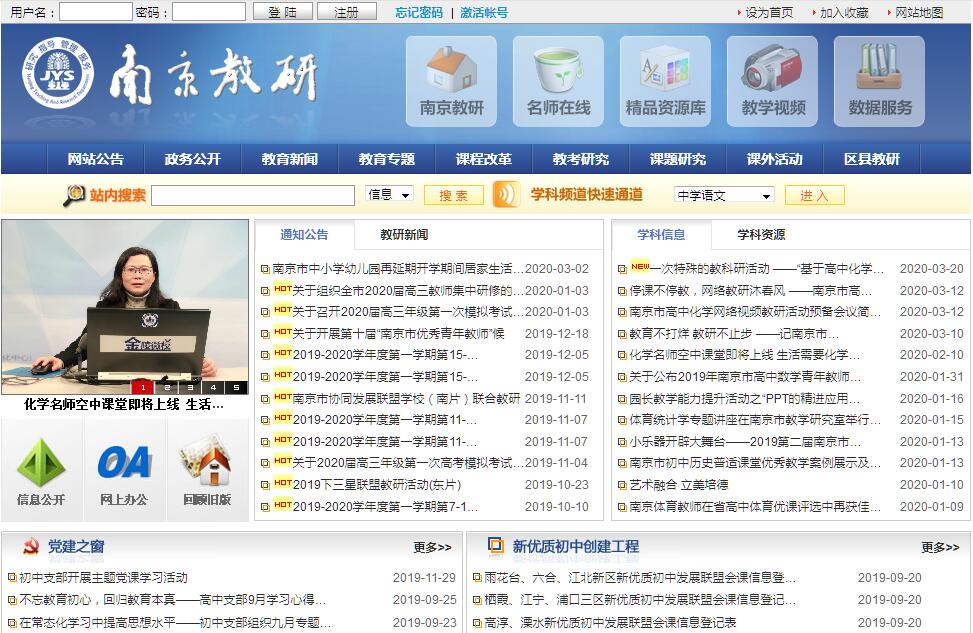Expand the 中学语文 subject channel dropdown
Screen dimensions: 973x633
coord(724,196)
